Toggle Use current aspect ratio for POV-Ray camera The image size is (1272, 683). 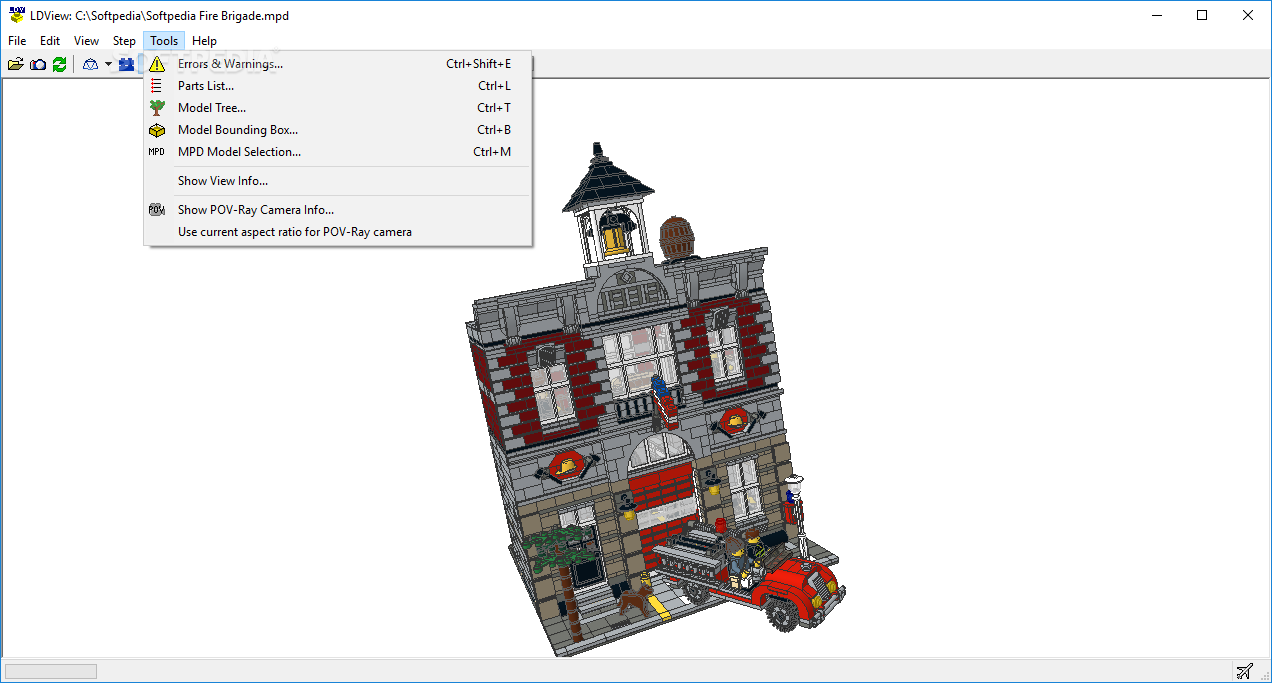click(x=338, y=232)
